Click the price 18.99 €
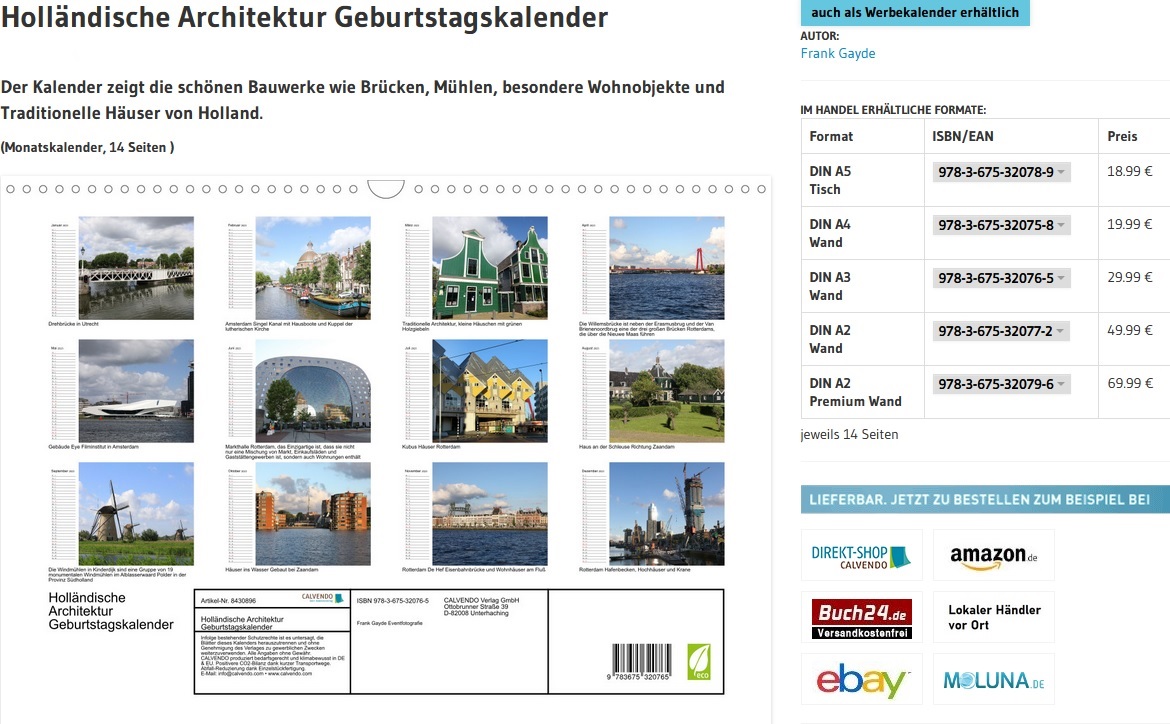Screen dimensions: 1170x724 1130,172
